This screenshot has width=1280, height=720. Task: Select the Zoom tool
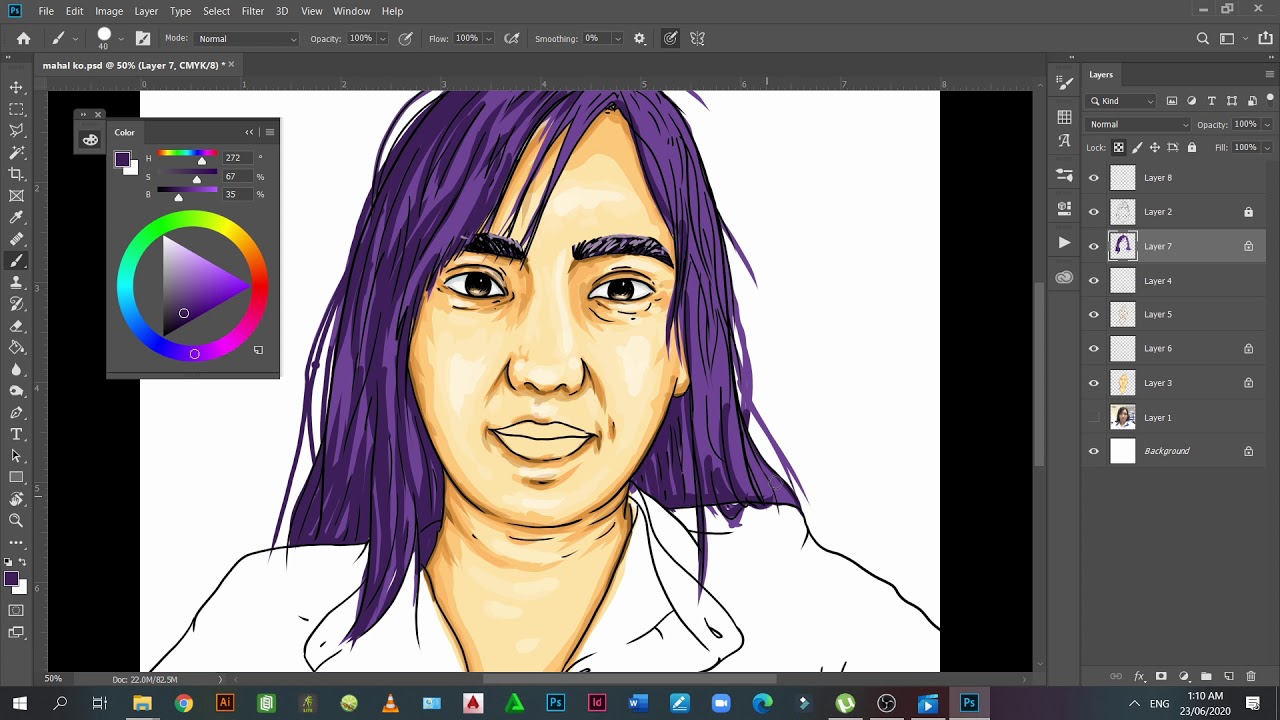point(16,521)
